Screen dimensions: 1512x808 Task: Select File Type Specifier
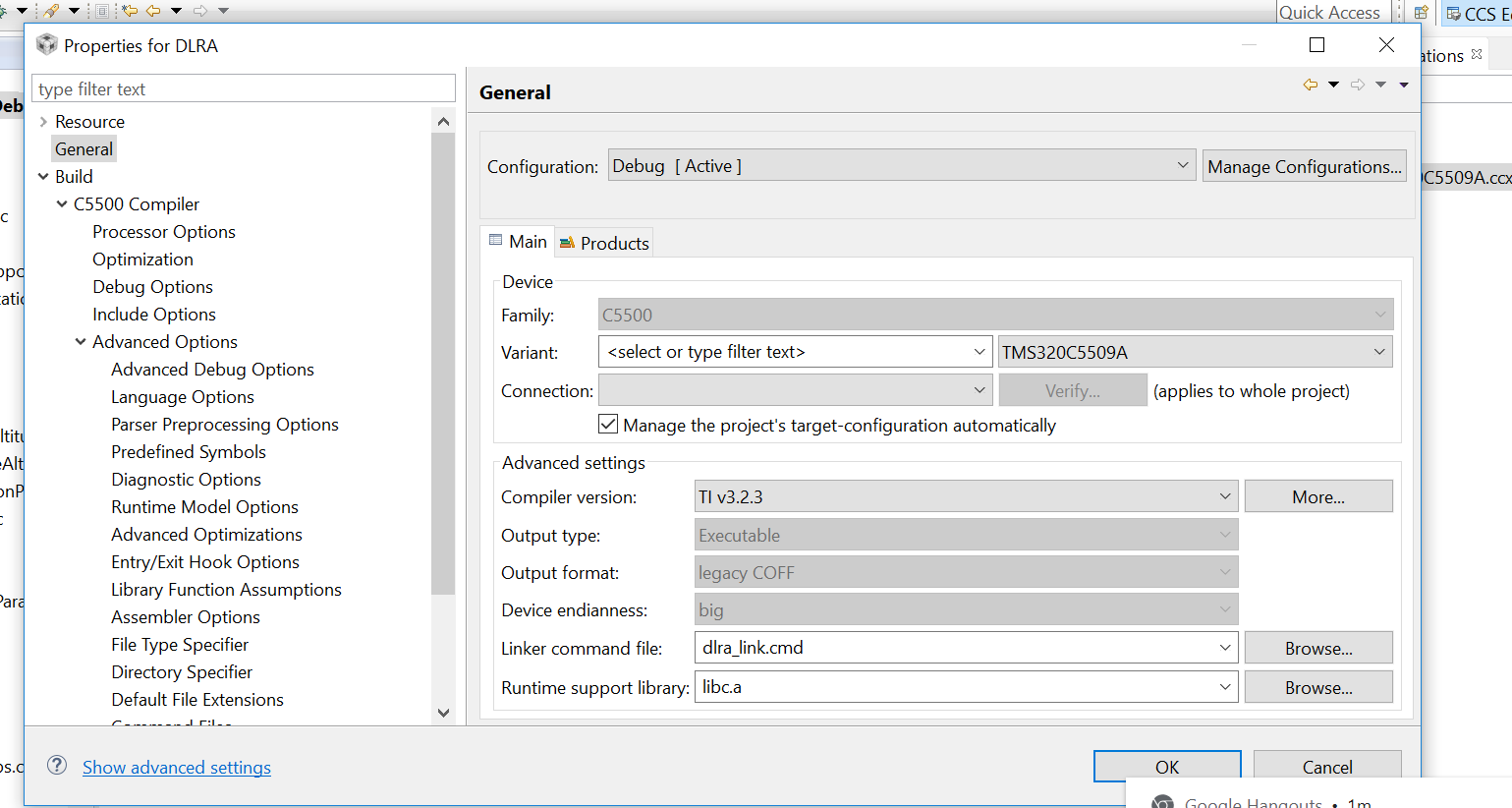coord(180,645)
